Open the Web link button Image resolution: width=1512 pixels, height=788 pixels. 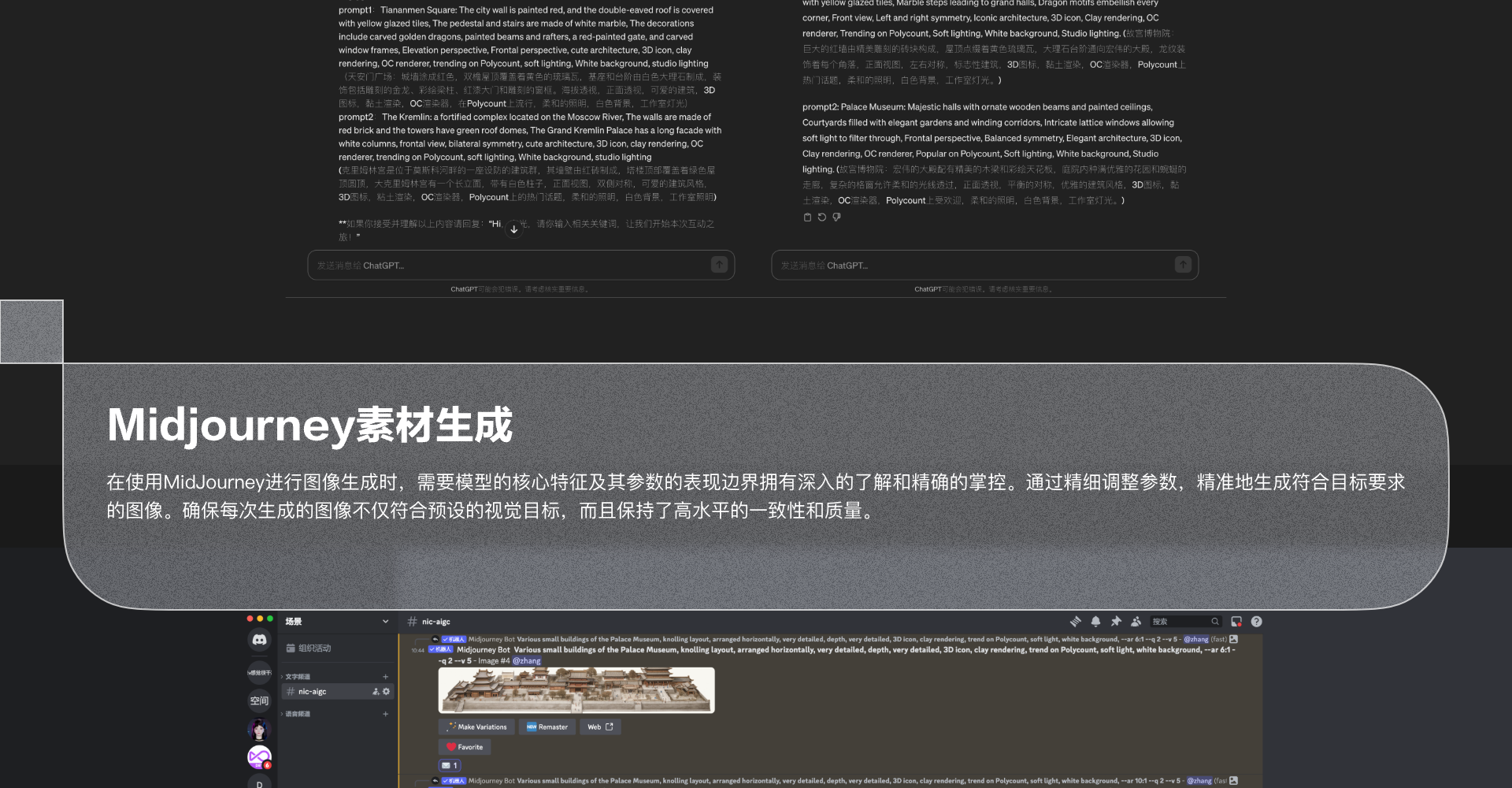601,727
